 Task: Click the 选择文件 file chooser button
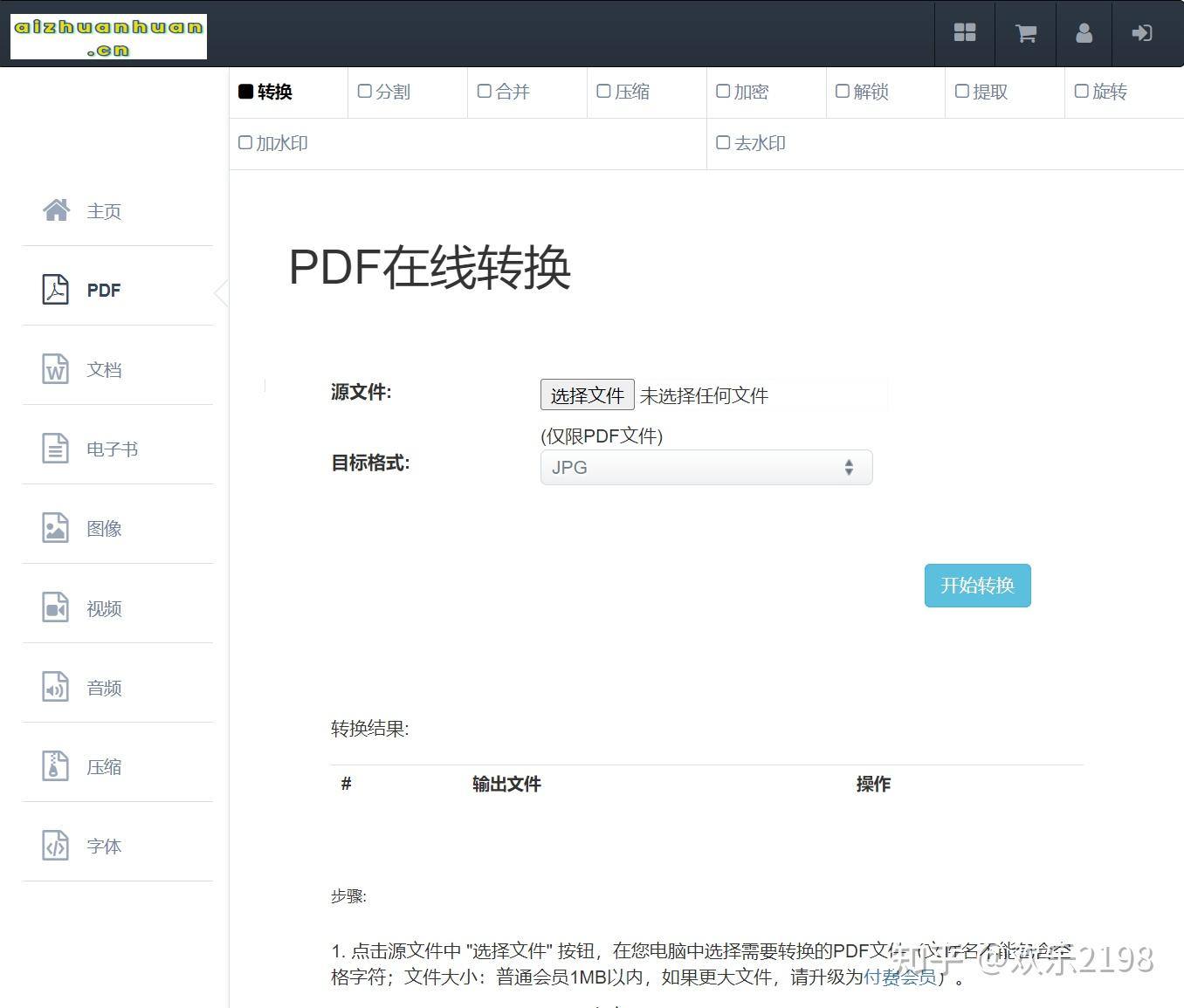point(588,395)
